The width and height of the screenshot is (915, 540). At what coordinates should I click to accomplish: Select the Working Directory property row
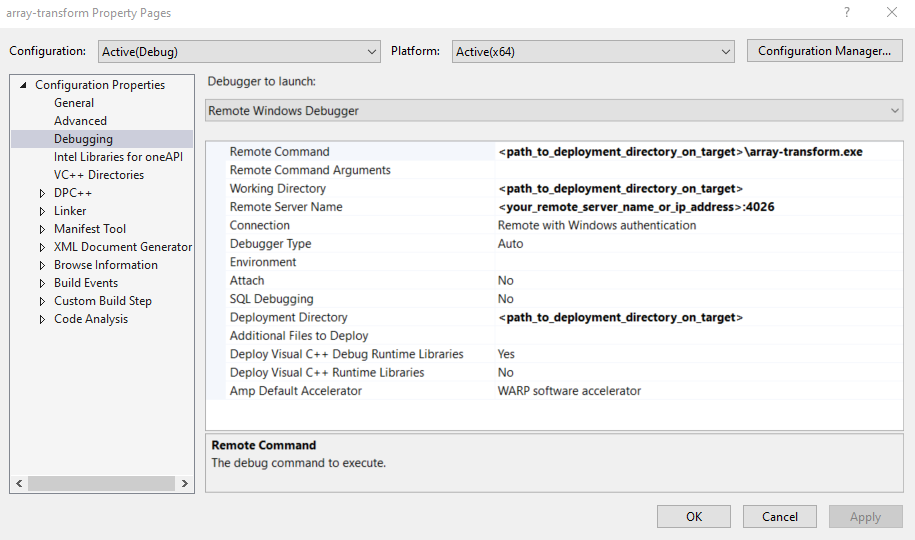tap(278, 189)
